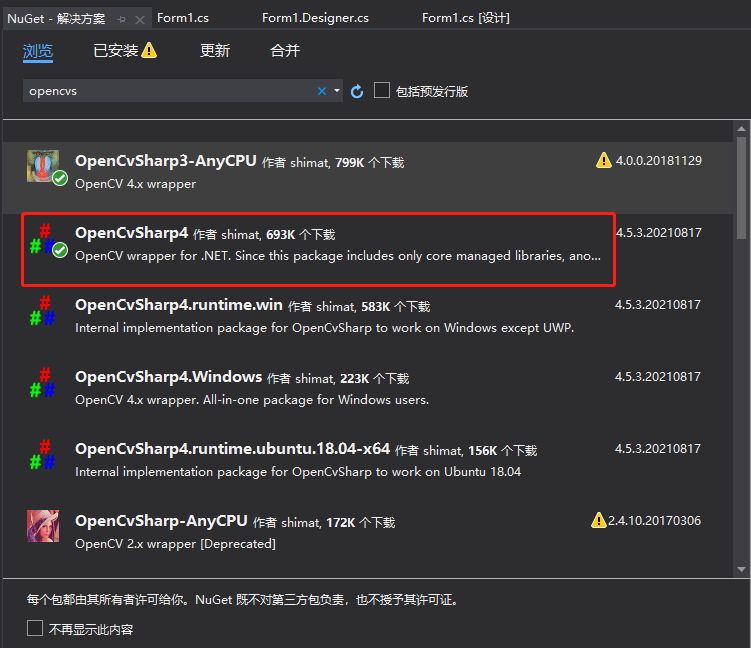Click warning icon next to version 4.0.0.20181129
This screenshot has width=751, height=648.
[603, 160]
